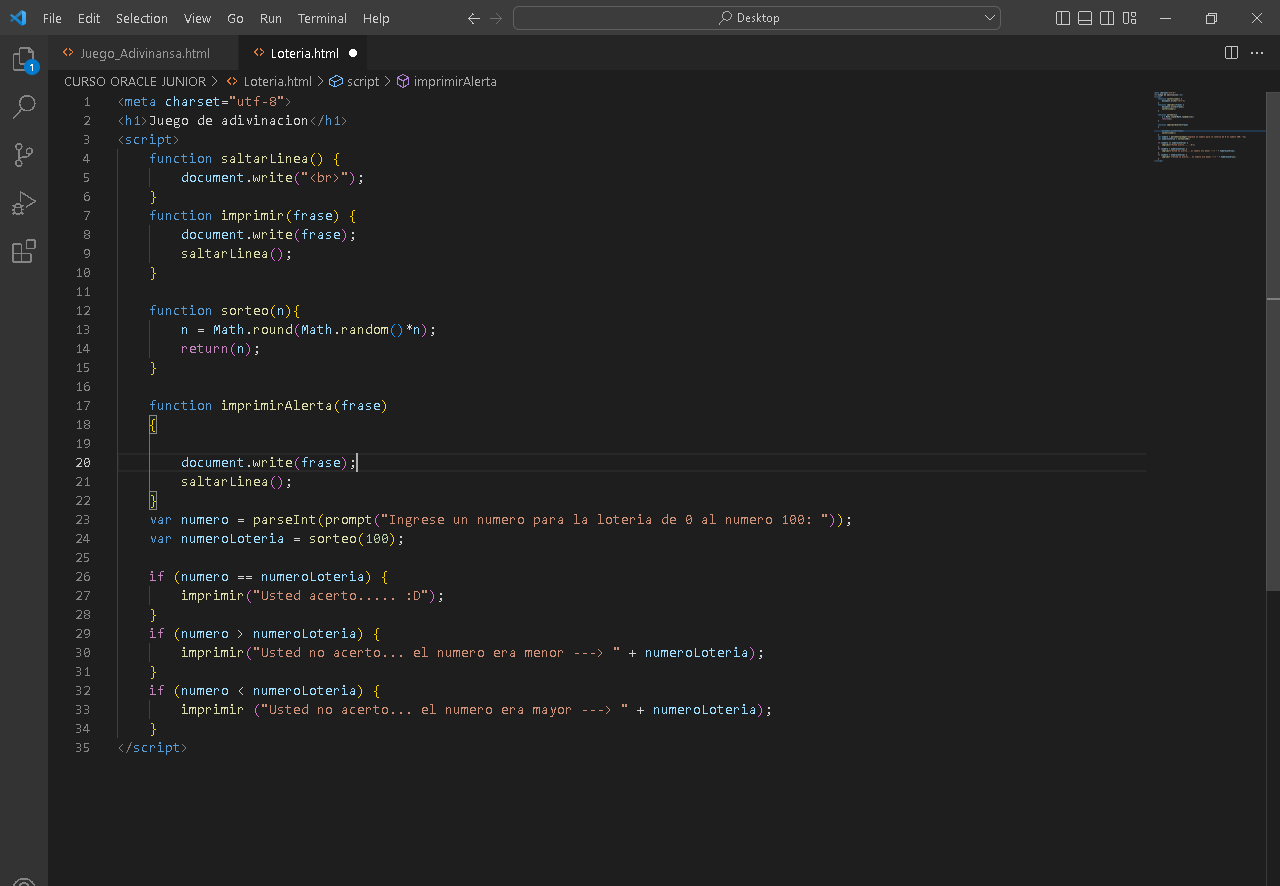1280x886 pixels.
Task: Click the unsaved dot on Loteria.html tab
Action: point(353,53)
